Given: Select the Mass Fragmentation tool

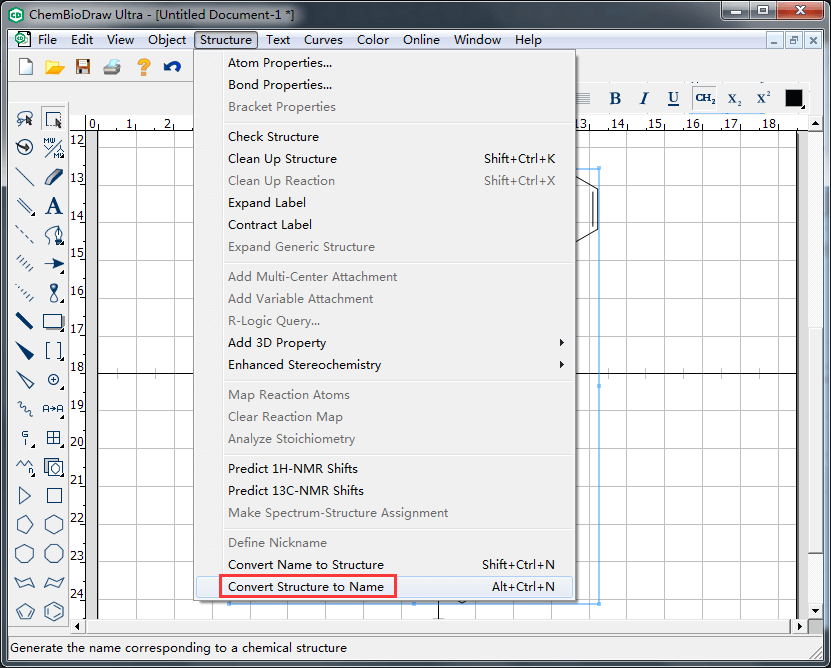Looking at the screenshot, I should pos(54,147).
